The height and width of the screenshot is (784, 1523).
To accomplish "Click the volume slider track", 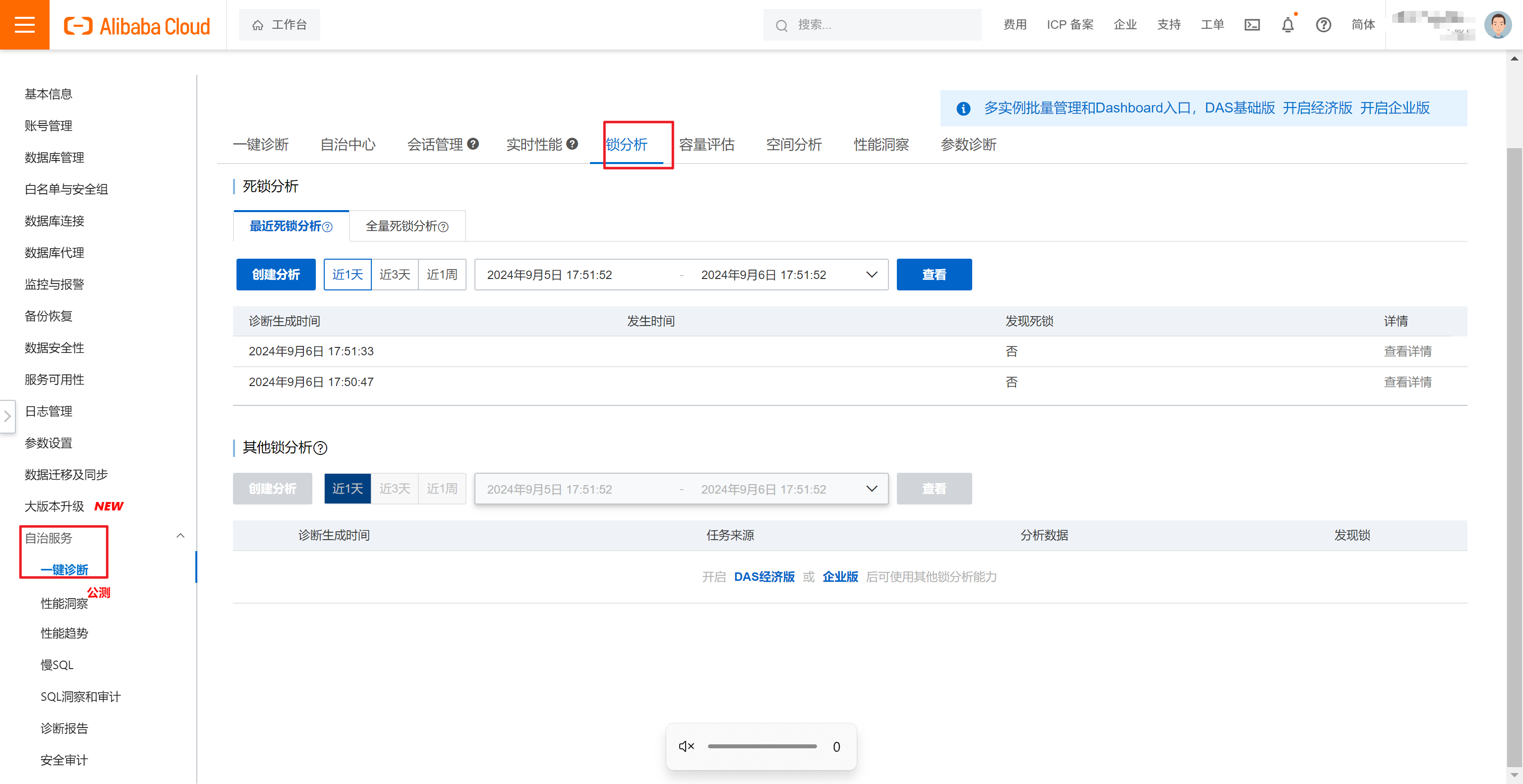I will (761, 746).
